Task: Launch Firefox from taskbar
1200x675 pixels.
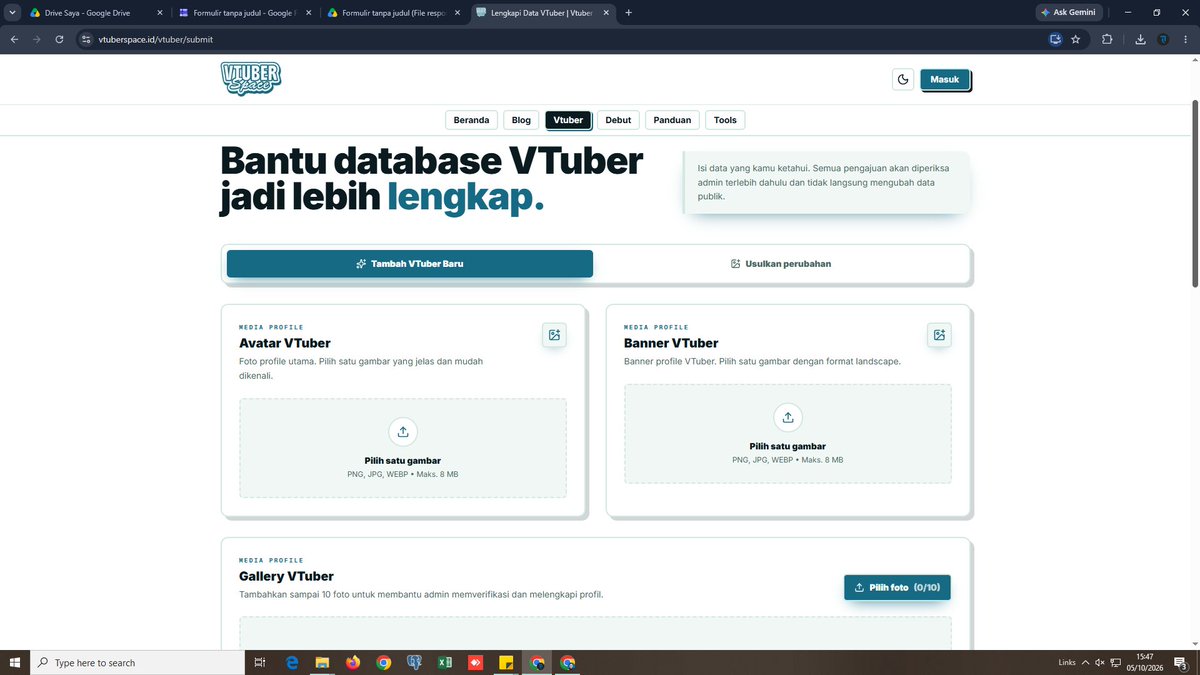Action: [353, 662]
